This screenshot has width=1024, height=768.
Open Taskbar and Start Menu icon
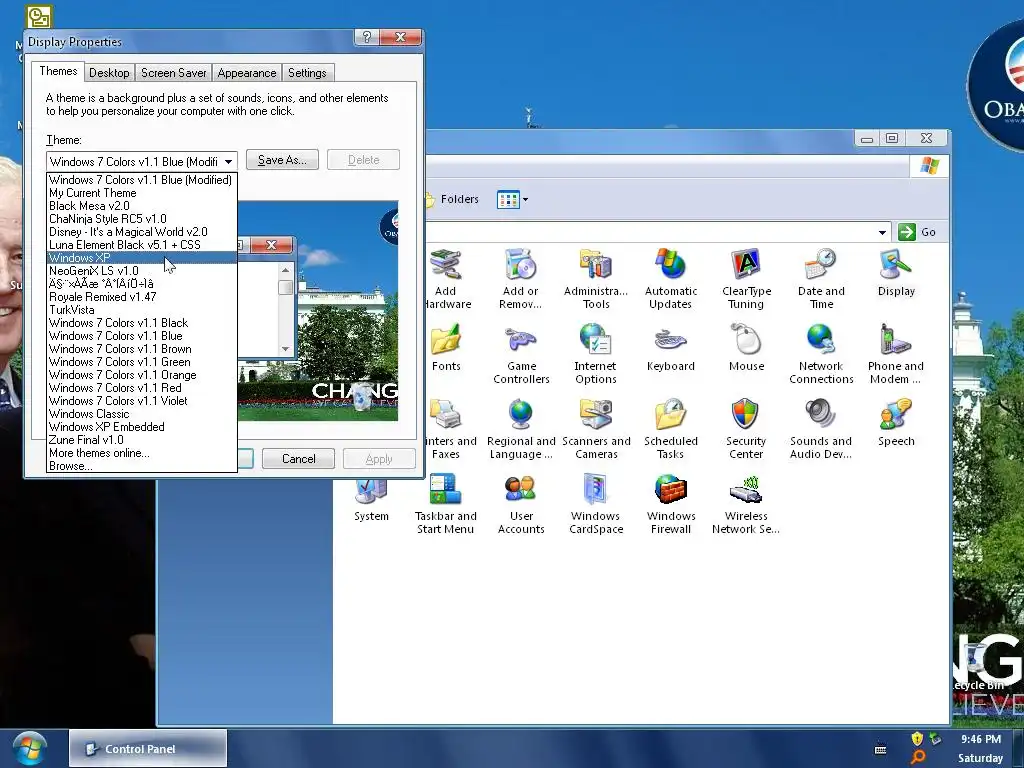[446, 504]
